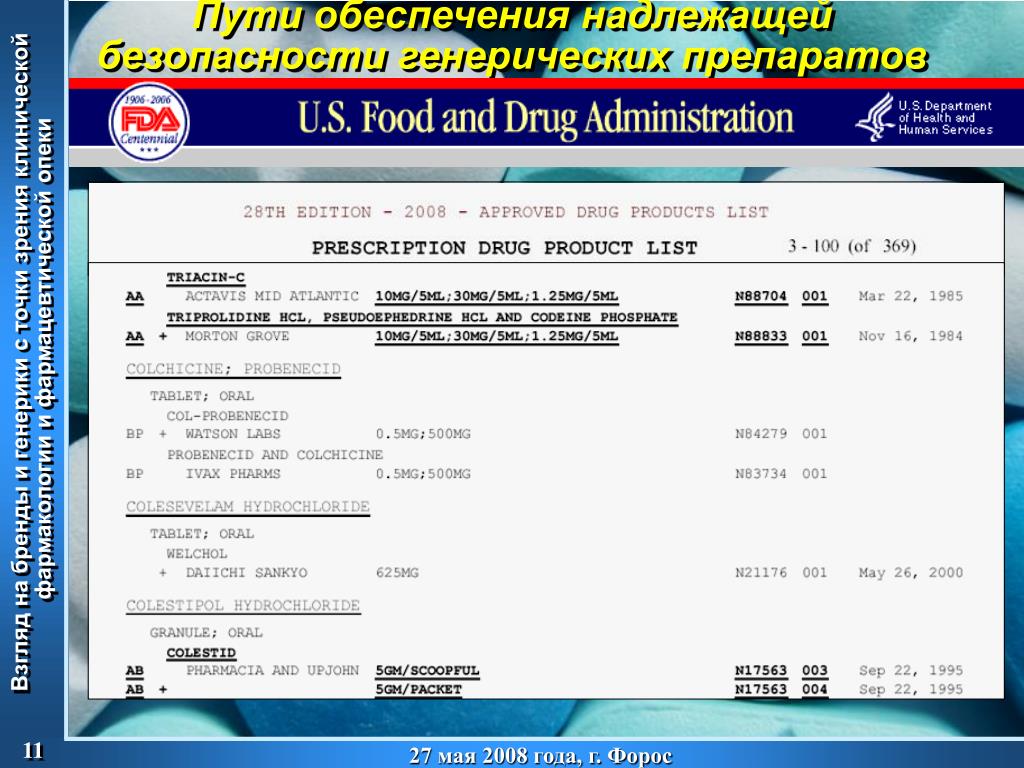Click the TRIPROLIDINE HCL, PSEUDOEPHEDRINE HCL AND CODEINE PHOSPHATE name
The image size is (1024, 768).
click(422, 317)
